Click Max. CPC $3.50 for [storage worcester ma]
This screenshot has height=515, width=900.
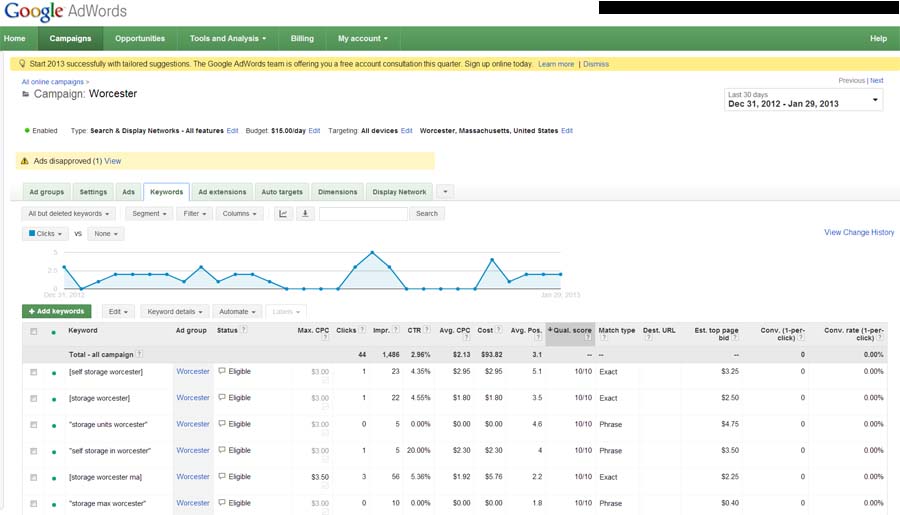click(320, 477)
